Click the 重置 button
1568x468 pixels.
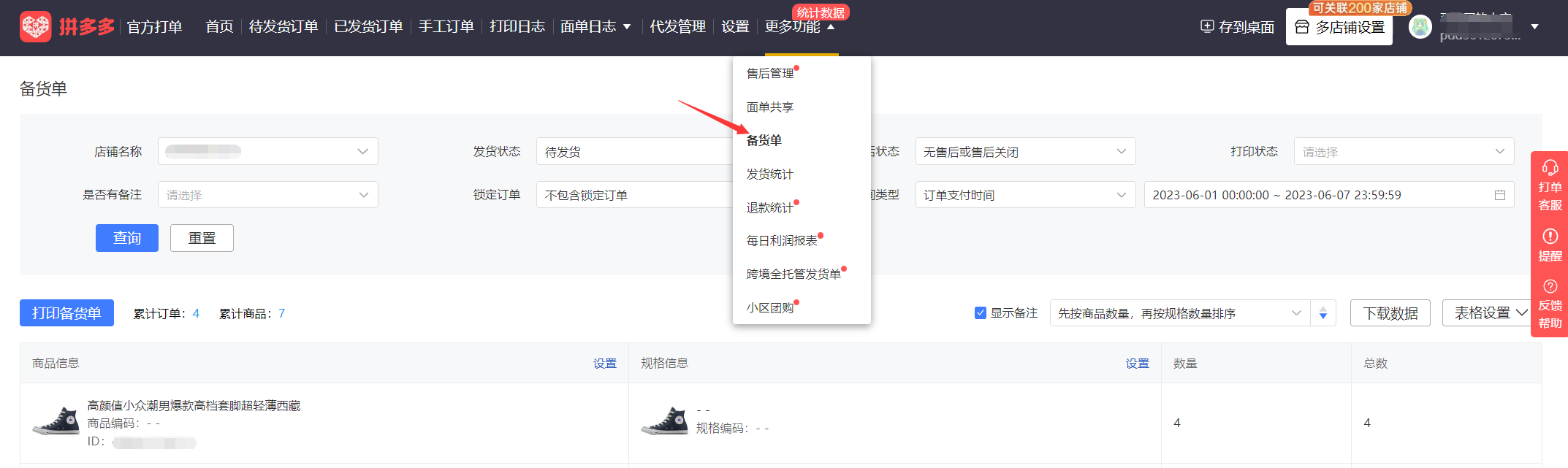202,238
